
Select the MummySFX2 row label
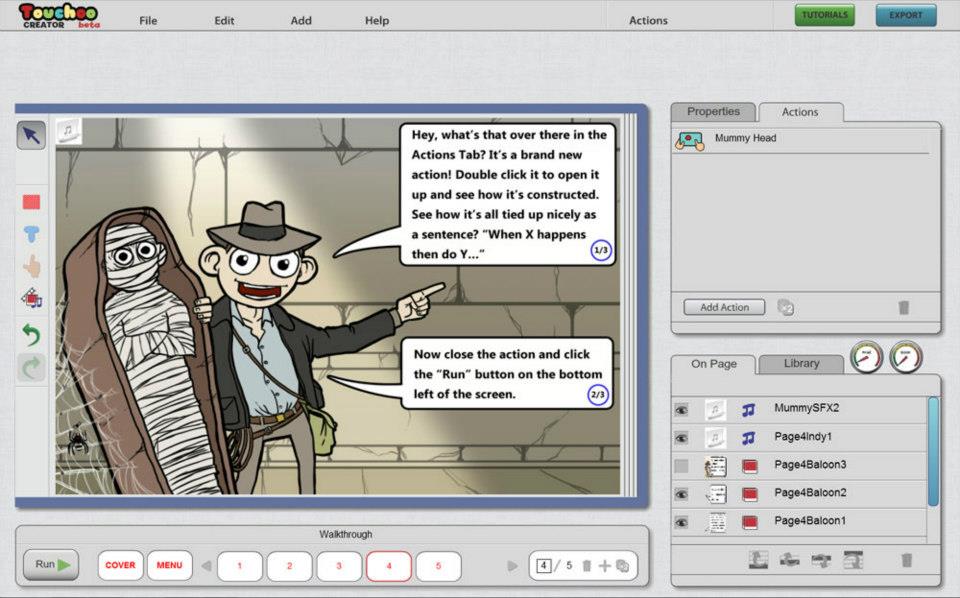pyautogui.click(x=806, y=408)
